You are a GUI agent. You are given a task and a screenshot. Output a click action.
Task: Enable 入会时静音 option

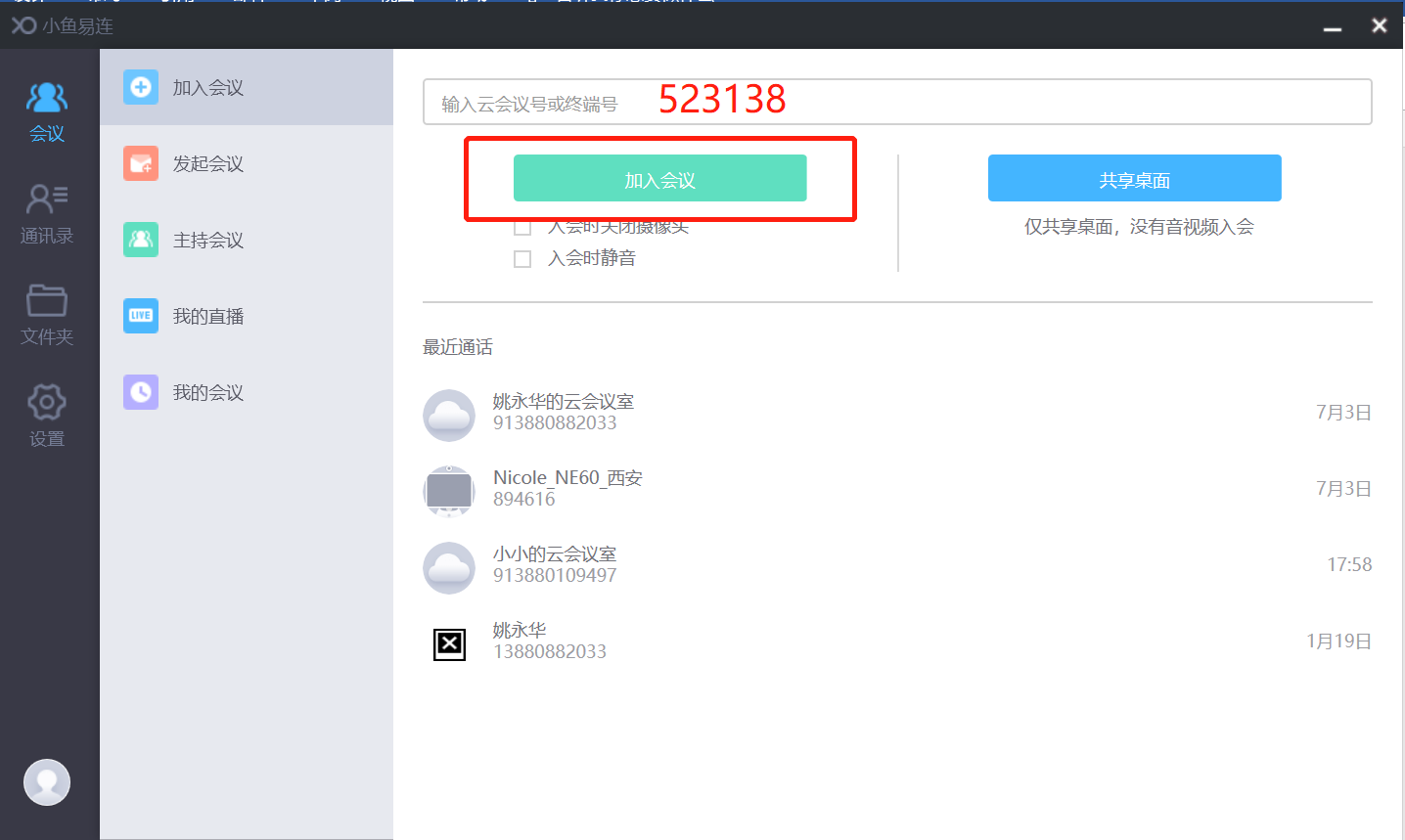522,257
